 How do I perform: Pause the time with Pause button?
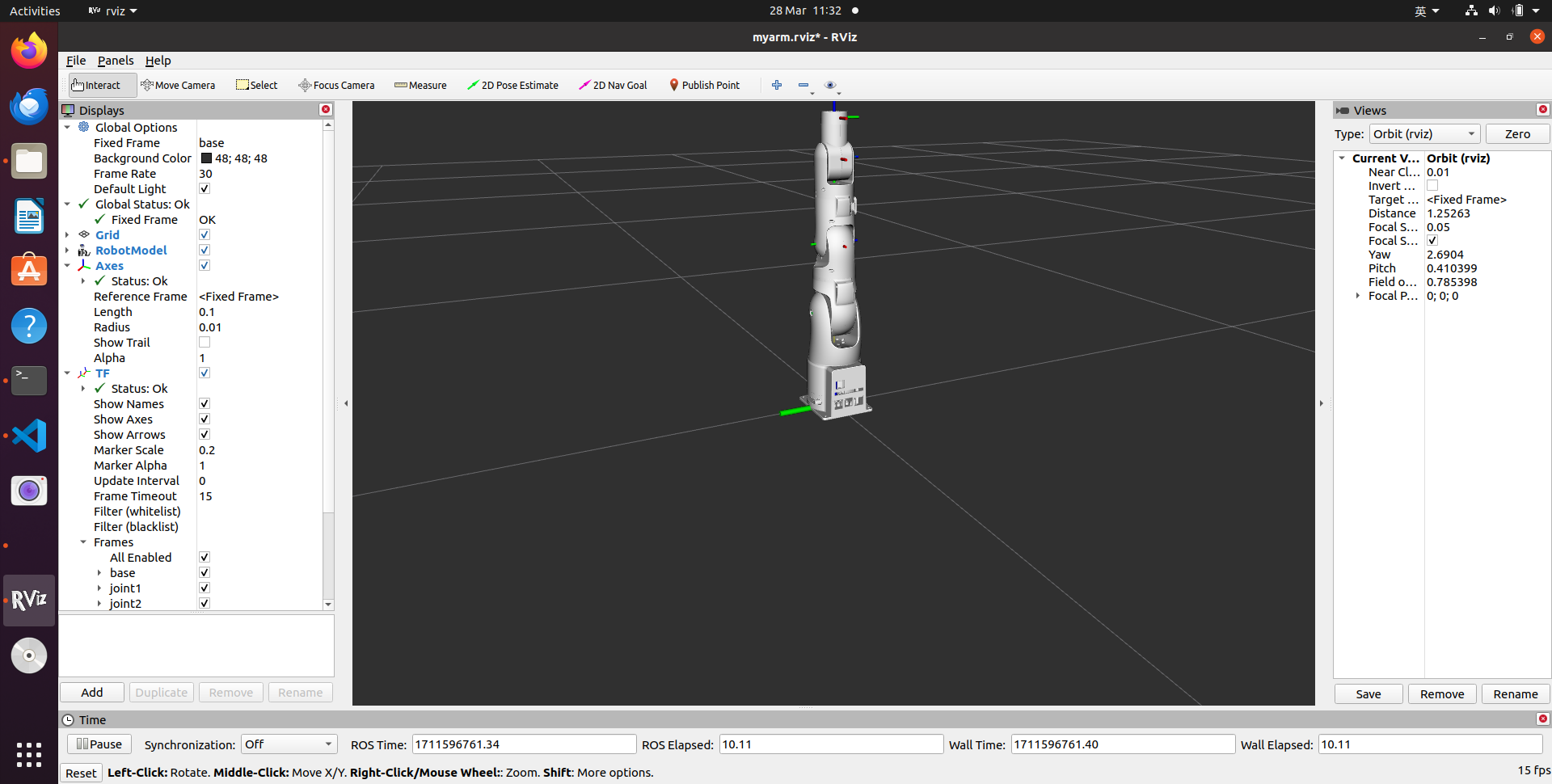[99, 744]
